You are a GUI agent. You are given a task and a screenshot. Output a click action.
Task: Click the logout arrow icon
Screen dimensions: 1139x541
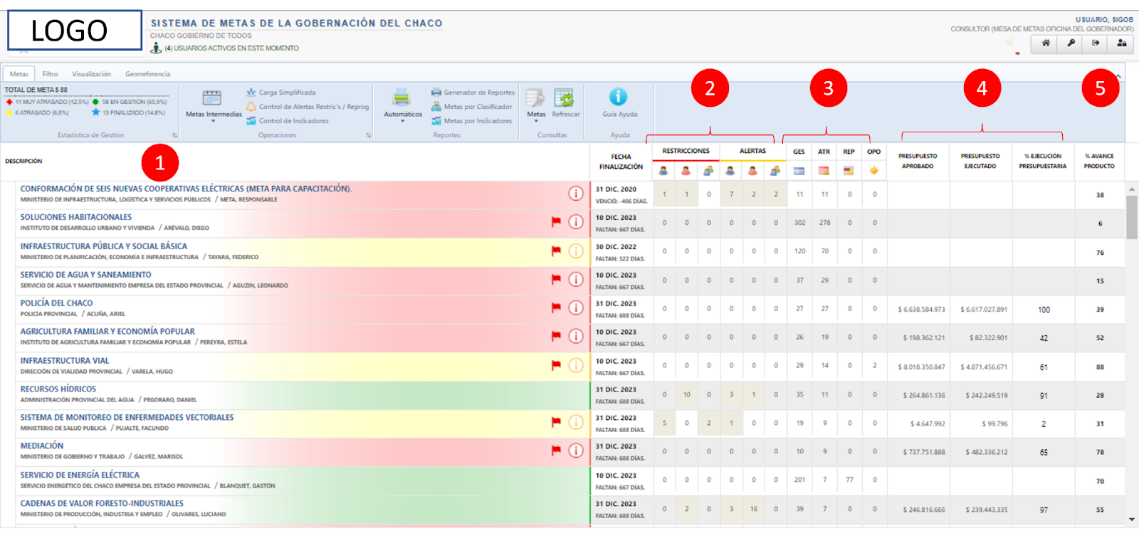(x=1095, y=44)
